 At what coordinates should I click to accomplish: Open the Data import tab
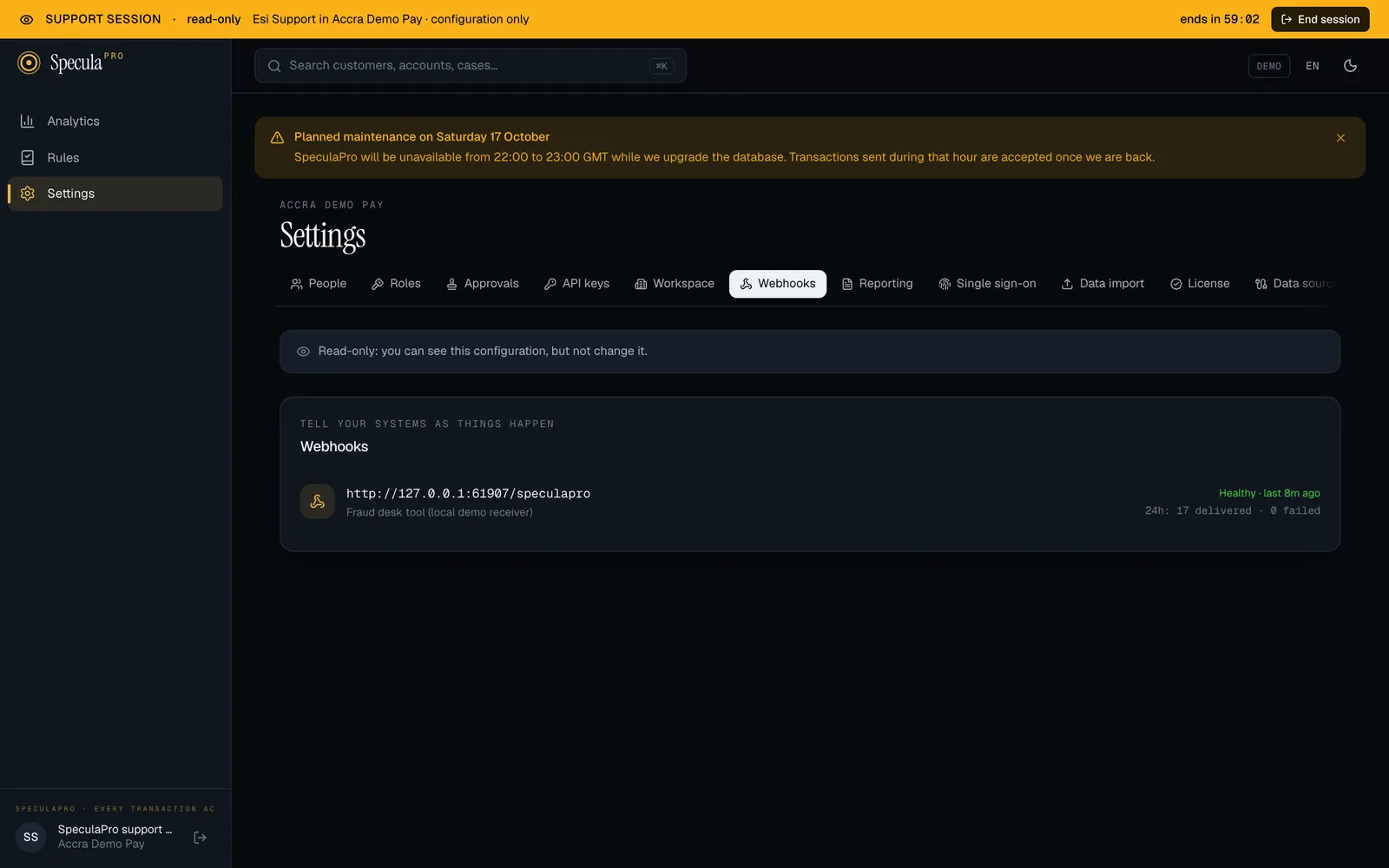click(x=1103, y=284)
